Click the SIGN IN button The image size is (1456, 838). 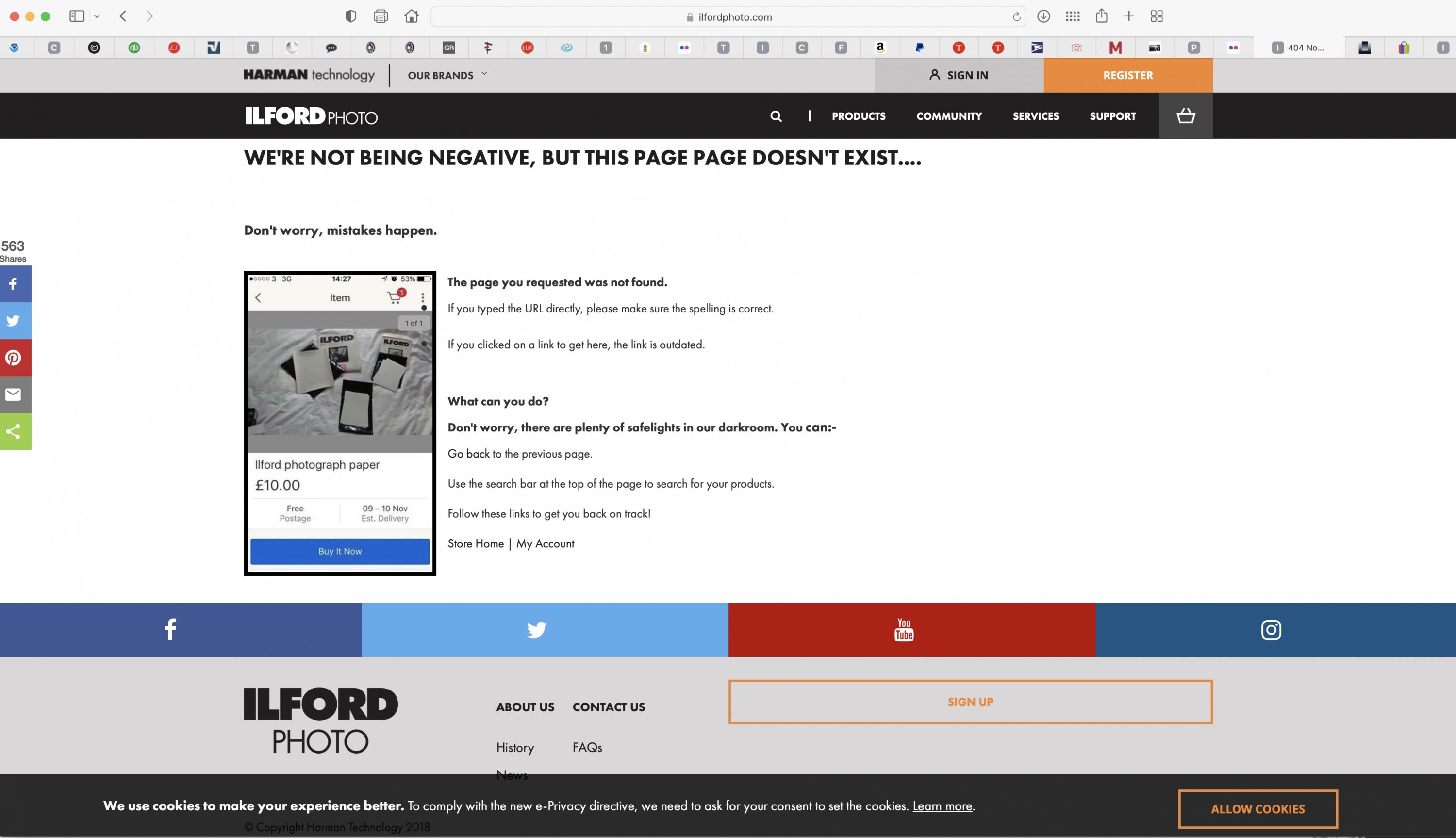tap(959, 75)
